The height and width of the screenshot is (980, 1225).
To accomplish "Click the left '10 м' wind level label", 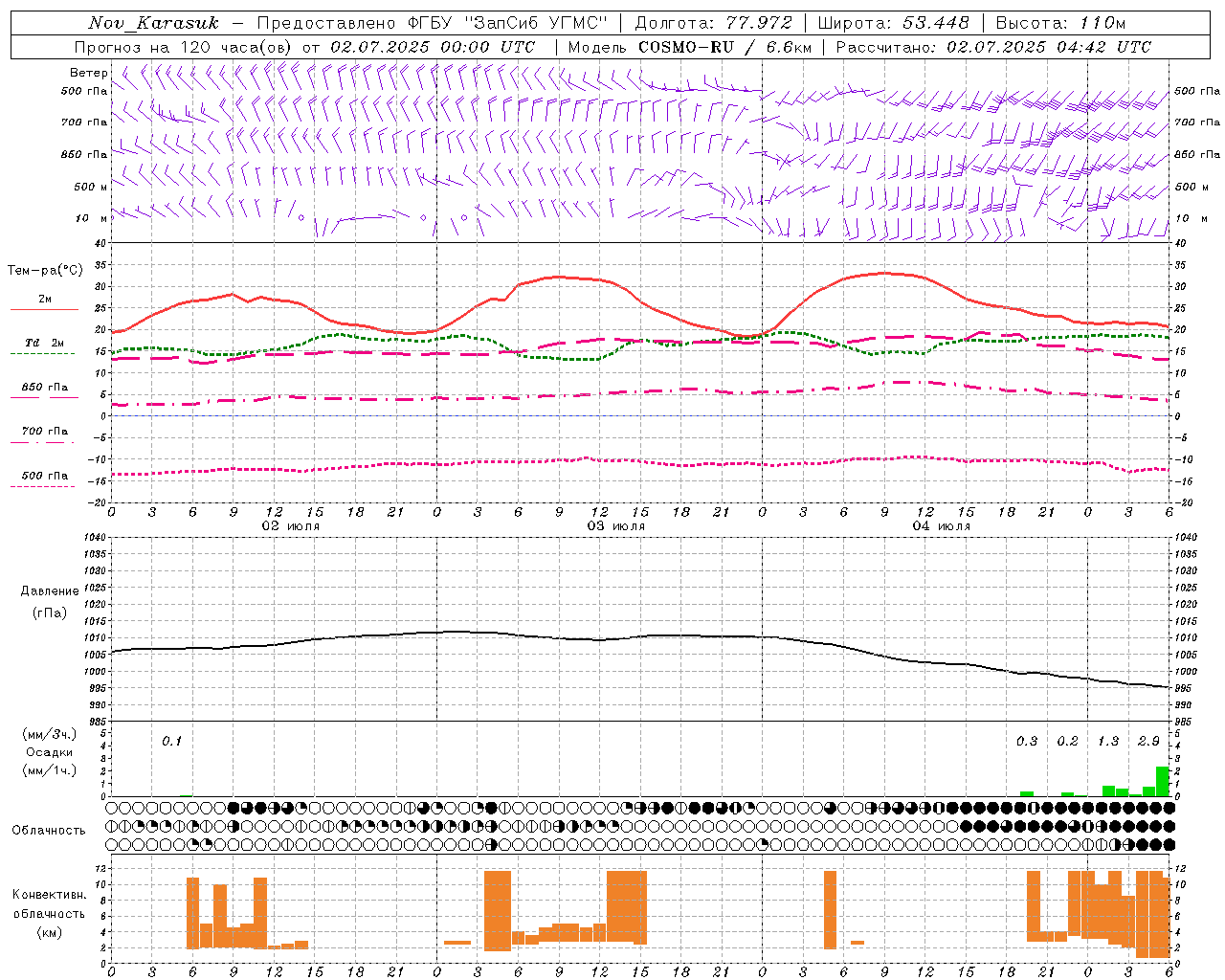I will pos(91,218).
